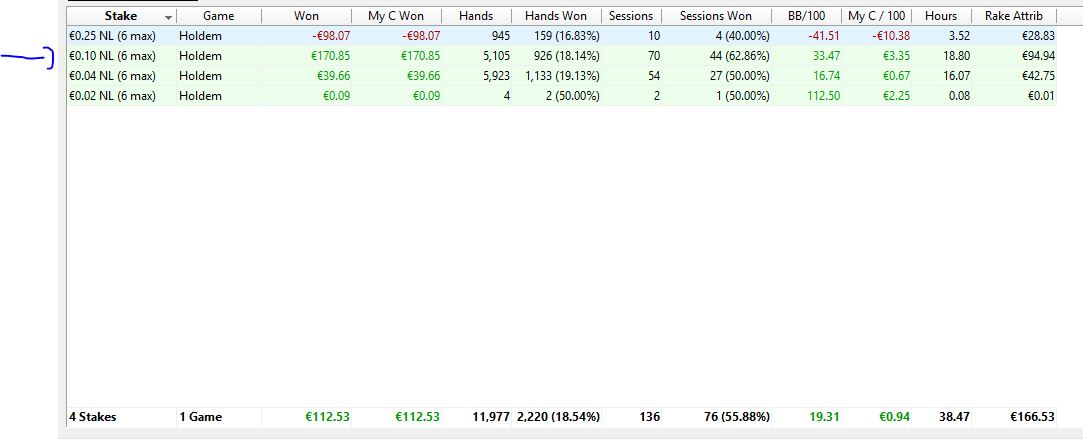1083x439 pixels.
Task: Click the 1,133 (19.13%) hands won cell
Action: (x=562, y=76)
